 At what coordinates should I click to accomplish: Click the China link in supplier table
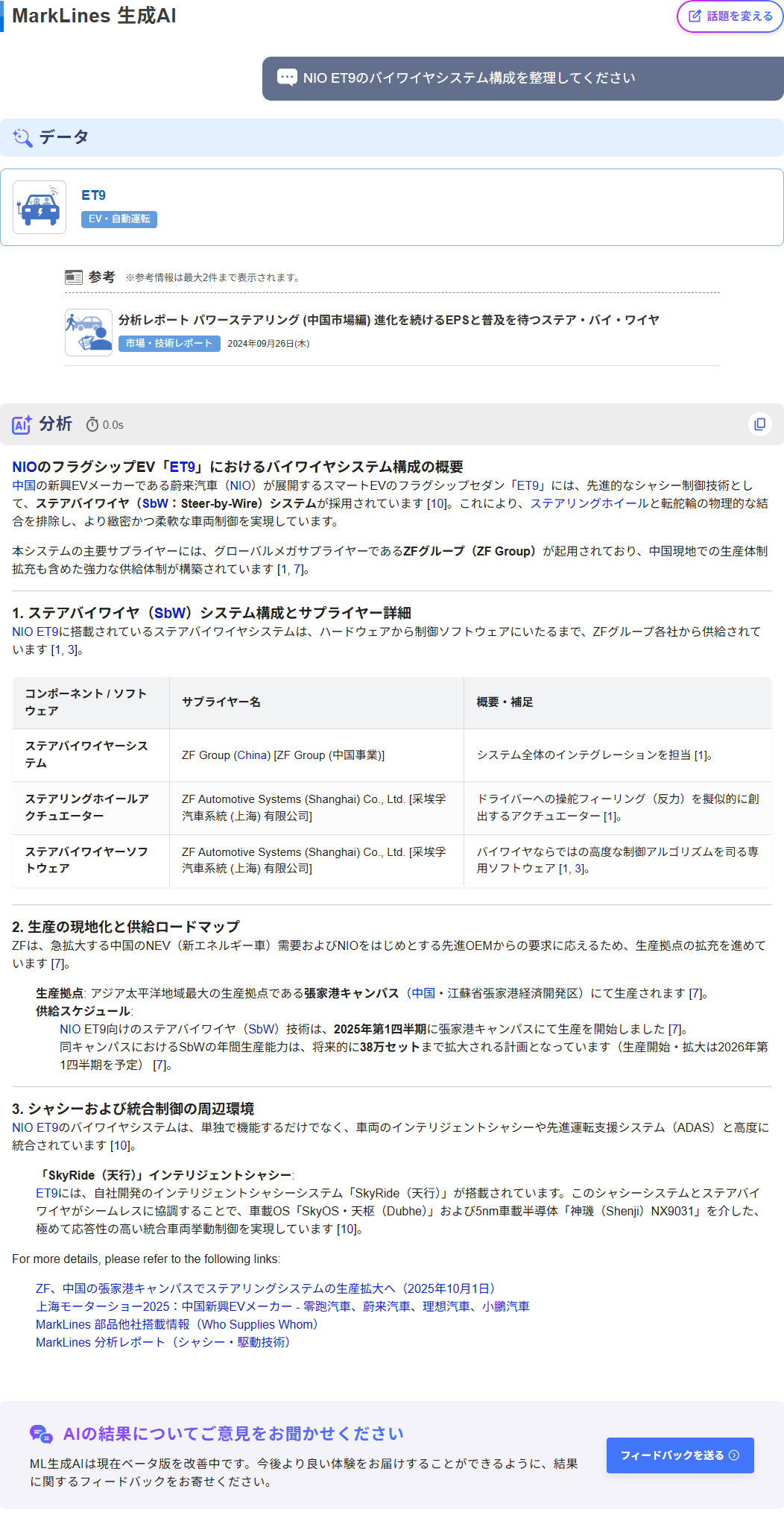click(x=252, y=755)
